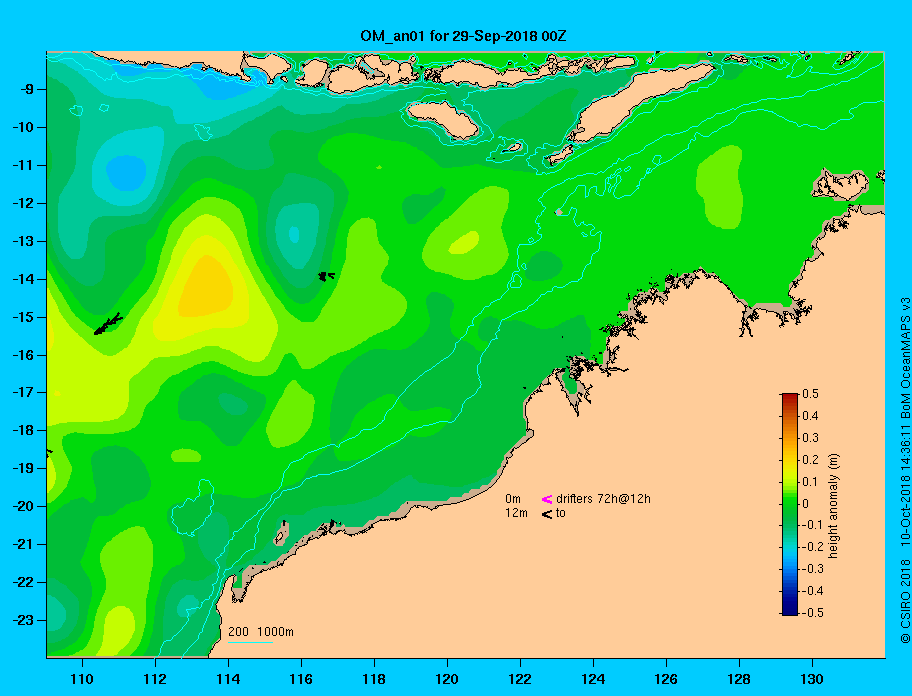Screen dimensions: 912x696
Task: Click the yellow-orange high anomaly patch near 113E, 14S
Action: [x=205, y=286]
